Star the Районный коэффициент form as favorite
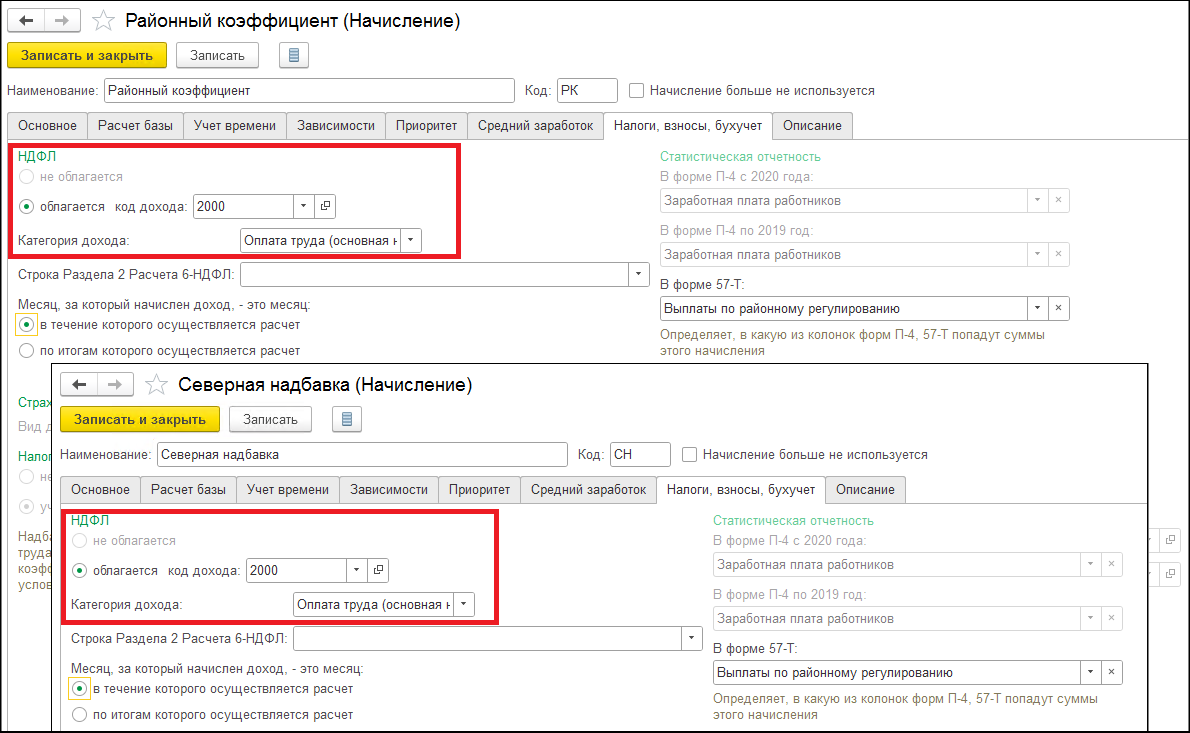Viewport: 1190px width, 733px height. pyautogui.click(x=103, y=20)
